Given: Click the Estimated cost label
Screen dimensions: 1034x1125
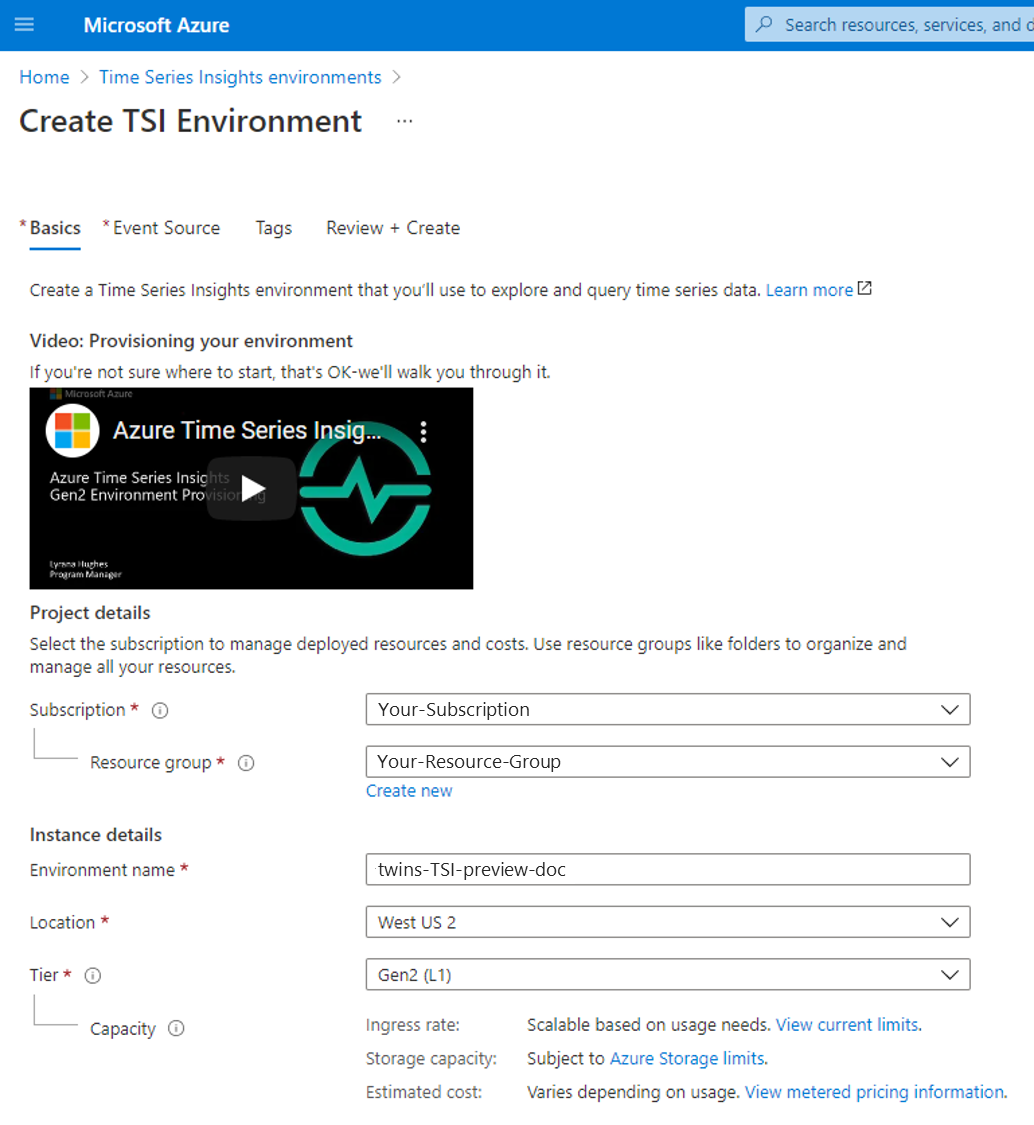Looking at the screenshot, I should coord(424,1092).
